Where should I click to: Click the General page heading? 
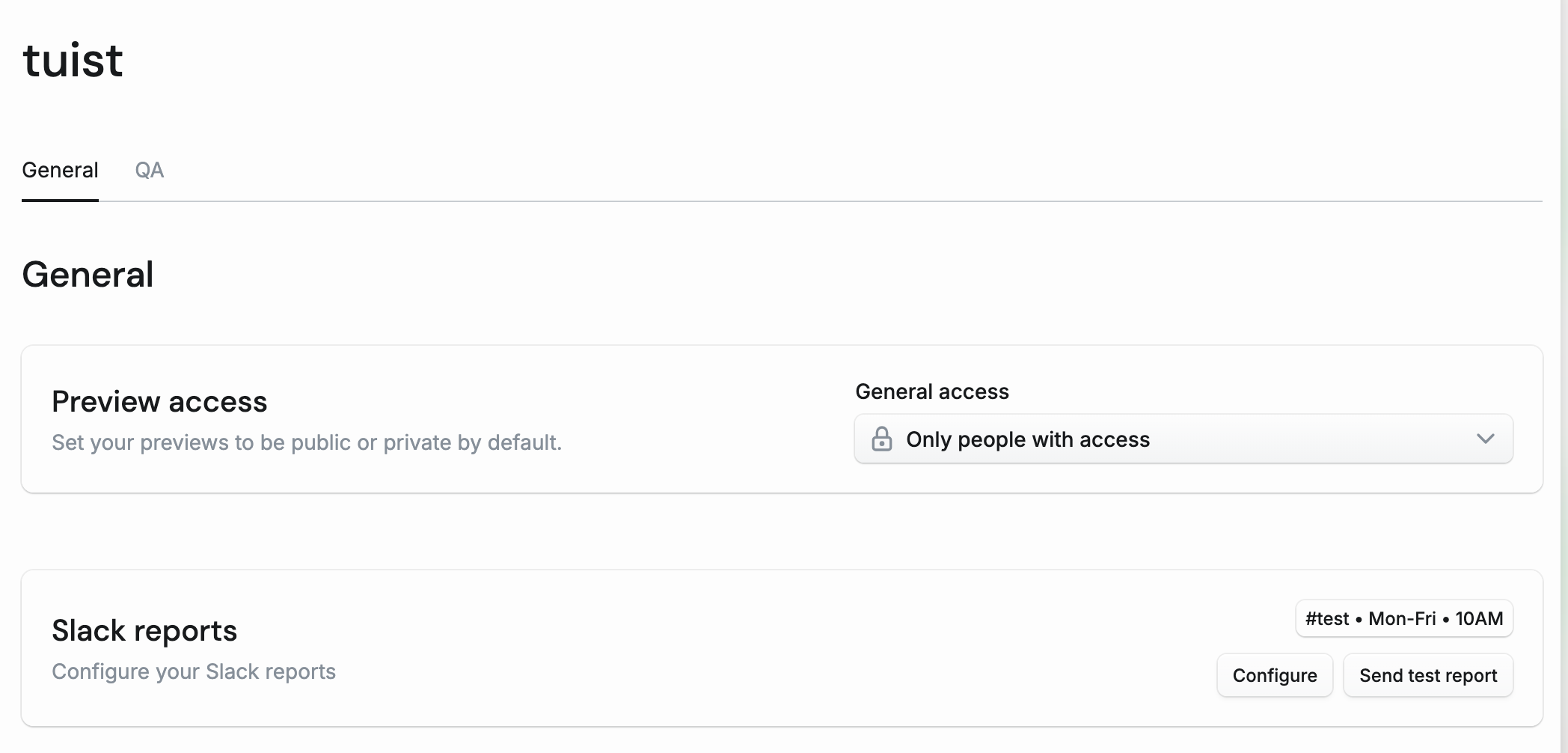pyautogui.click(x=88, y=274)
